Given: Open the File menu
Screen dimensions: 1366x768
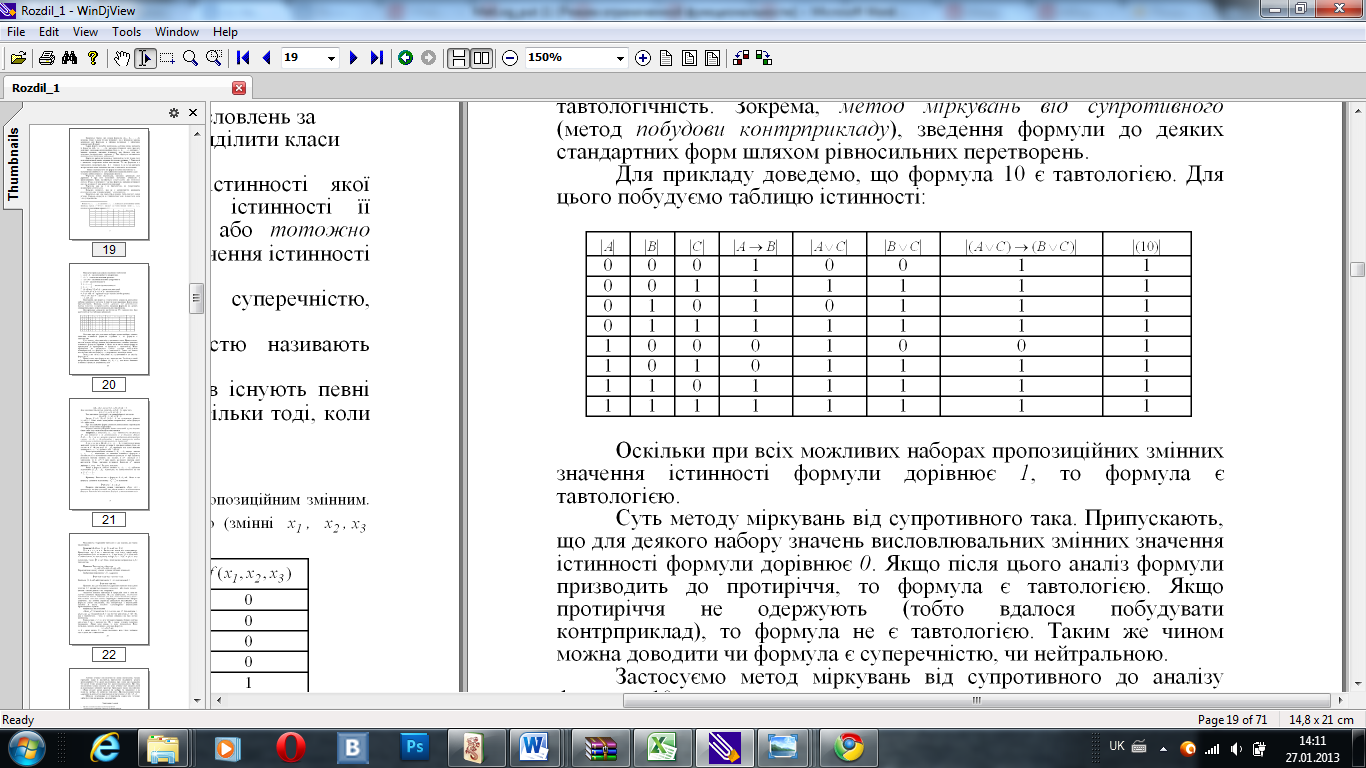Looking at the screenshot, I should tap(15, 32).
